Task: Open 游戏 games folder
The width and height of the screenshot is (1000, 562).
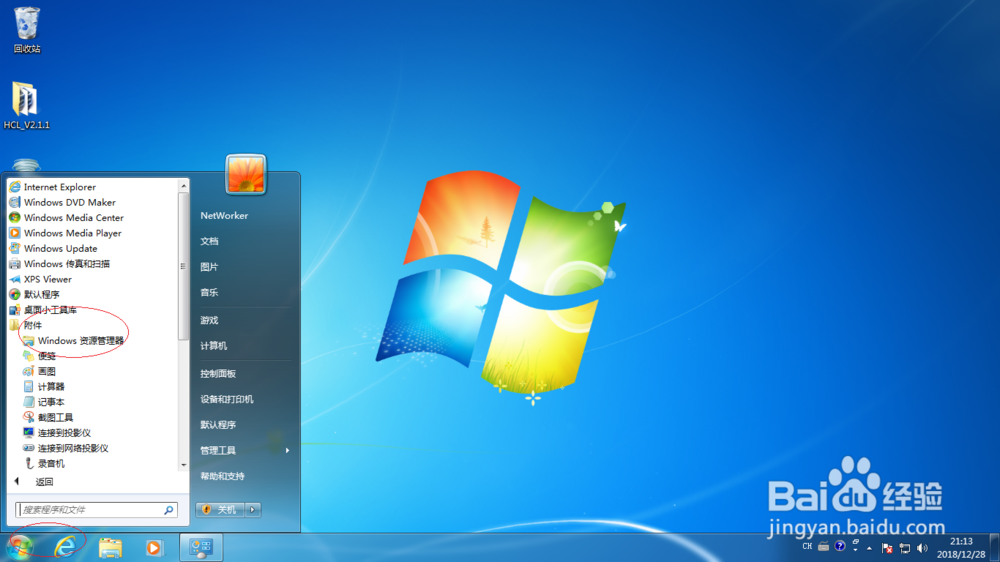Action: click(209, 320)
